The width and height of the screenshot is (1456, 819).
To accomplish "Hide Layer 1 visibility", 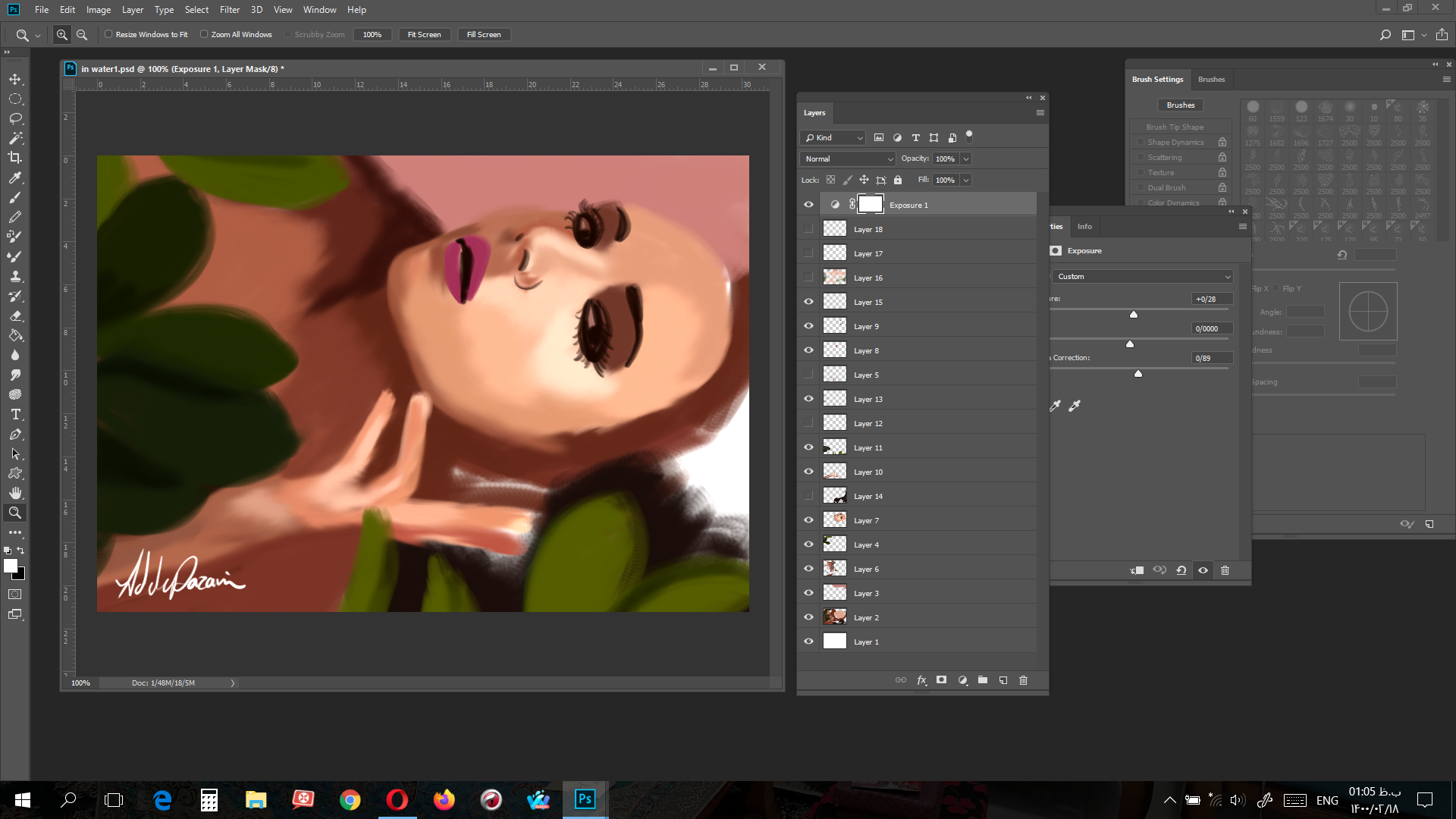I will [808, 642].
